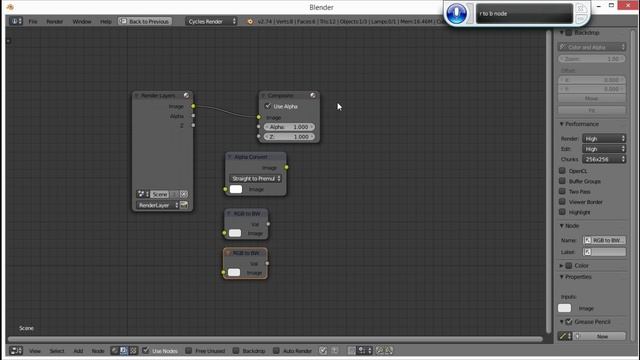Expand the Color panel in sidebar

(562, 266)
